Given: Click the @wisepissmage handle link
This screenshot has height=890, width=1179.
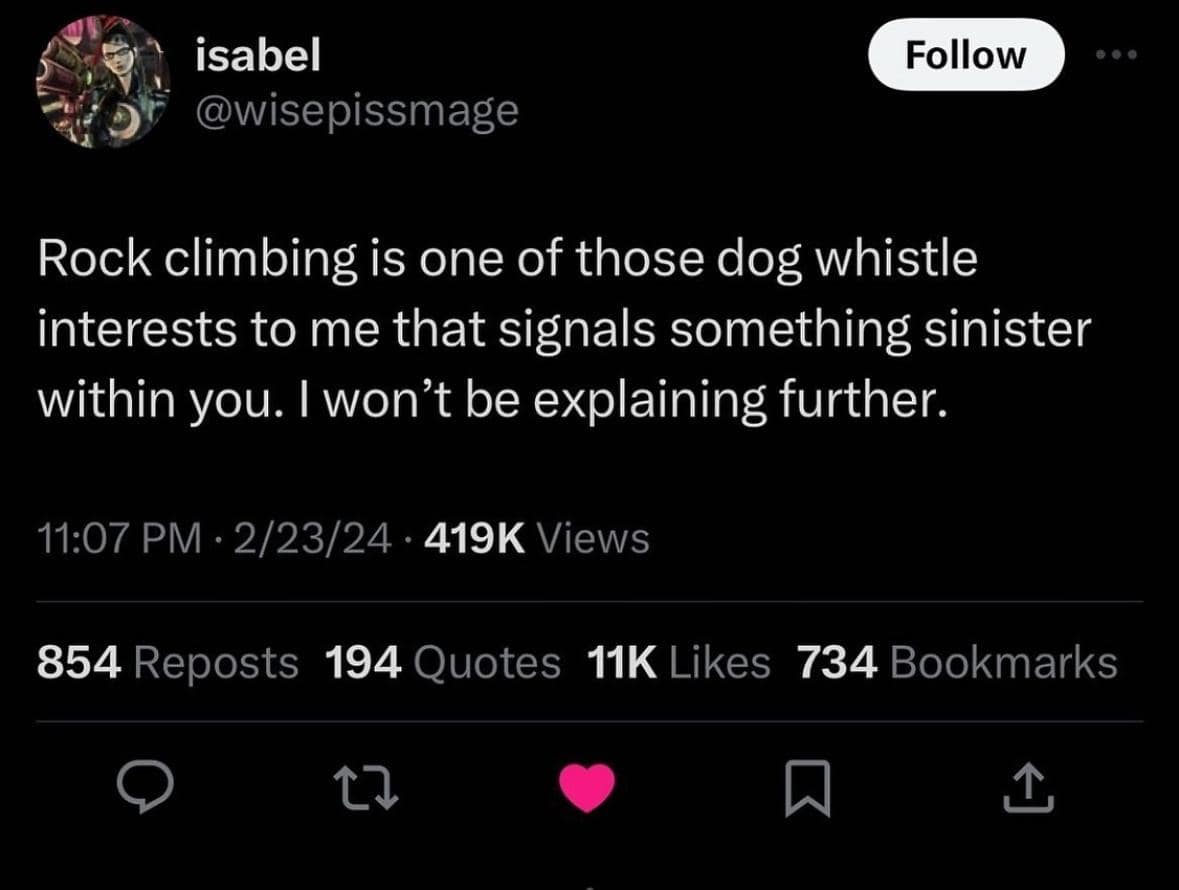Looking at the screenshot, I should coord(358,111).
